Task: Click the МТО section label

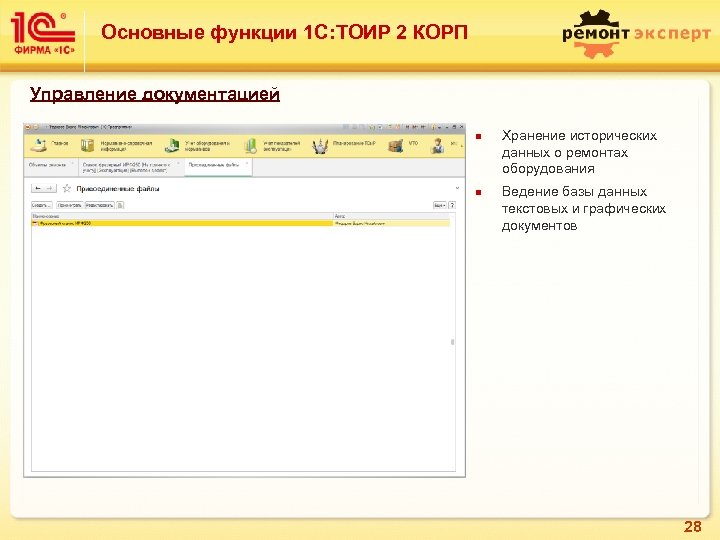Action: 413,143
